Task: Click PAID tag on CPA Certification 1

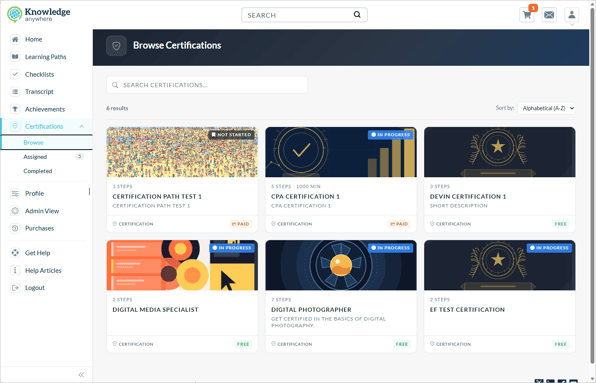Action: 399,224
